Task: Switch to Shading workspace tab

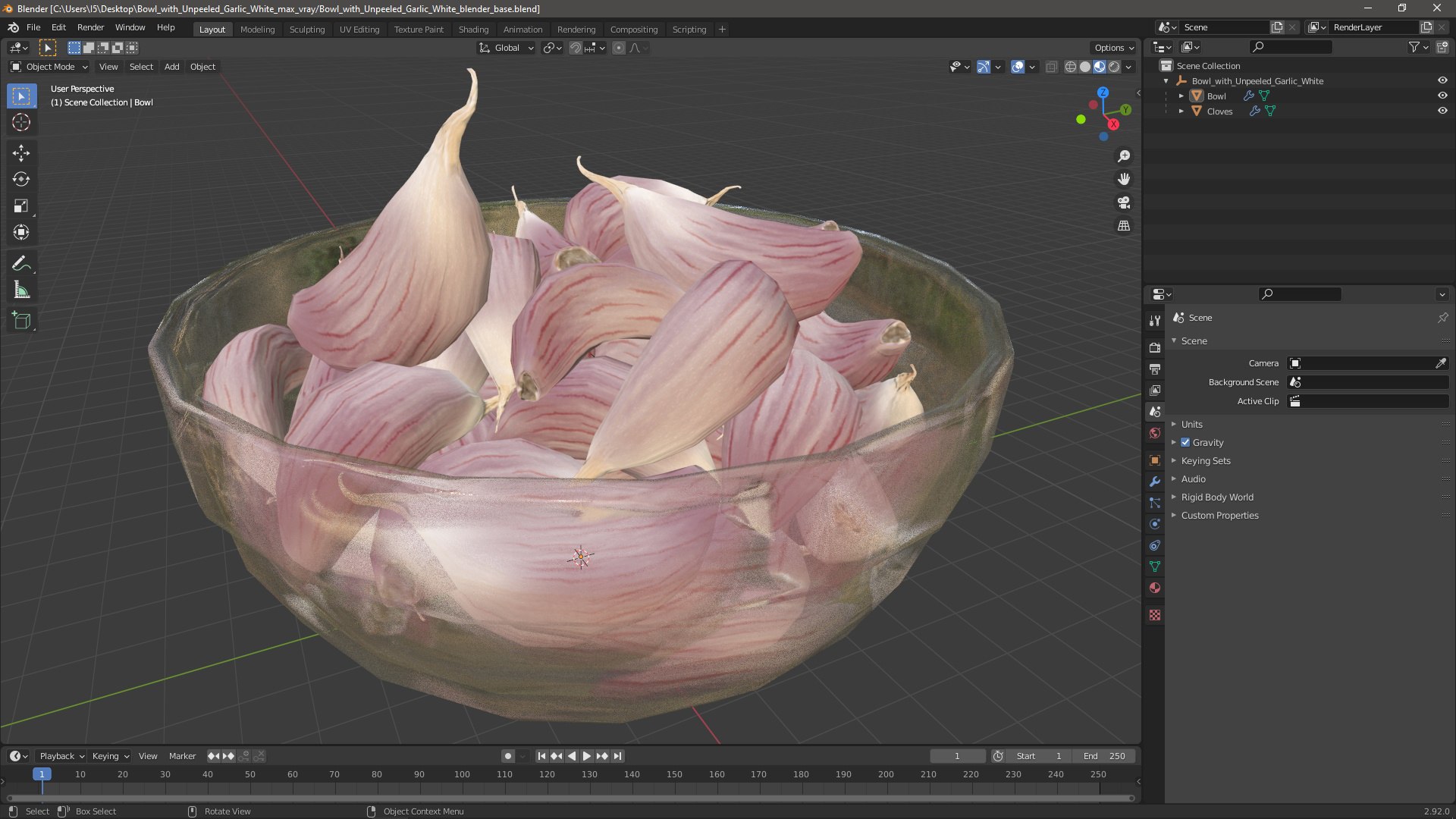Action: 473,30
